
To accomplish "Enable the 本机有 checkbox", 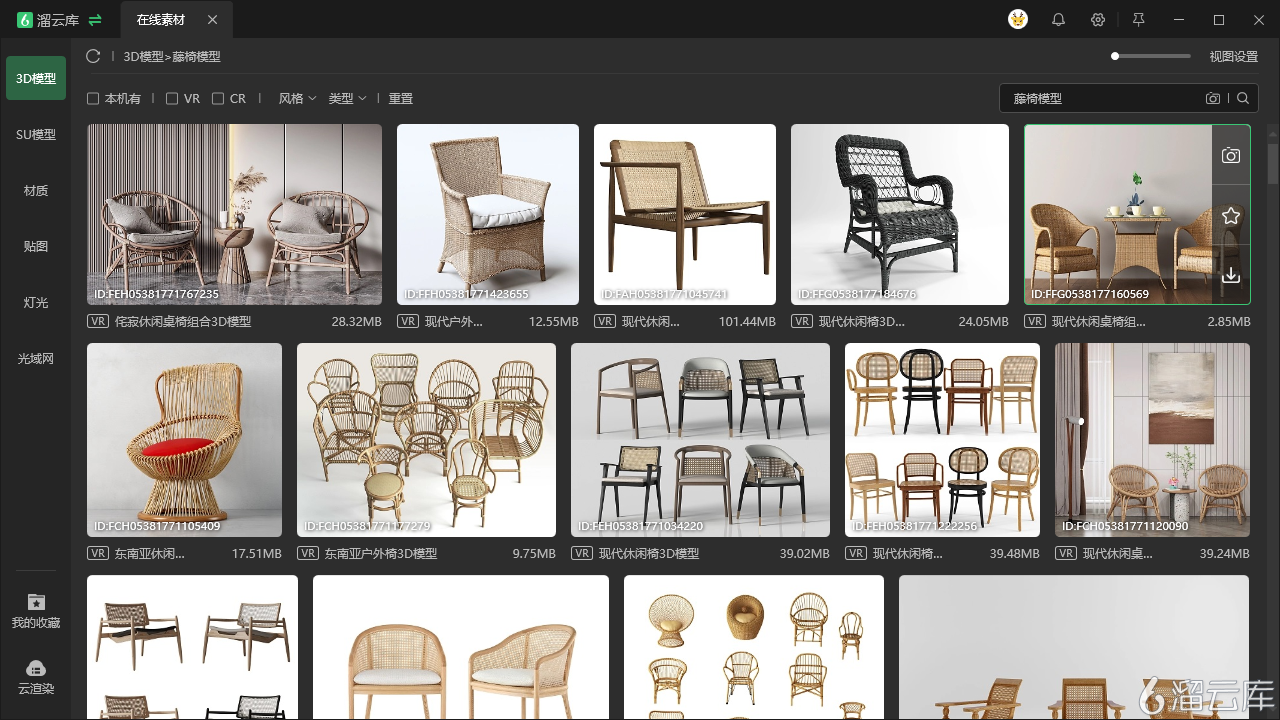I will (x=93, y=99).
